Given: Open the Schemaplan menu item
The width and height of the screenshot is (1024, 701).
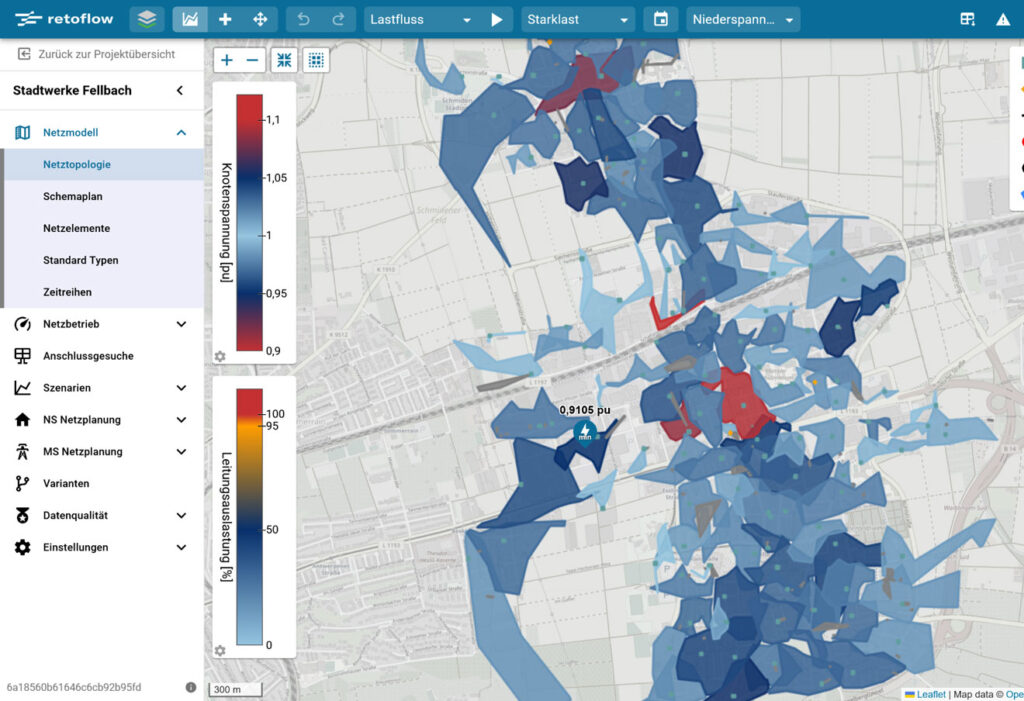Looking at the screenshot, I should coord(104,197).
